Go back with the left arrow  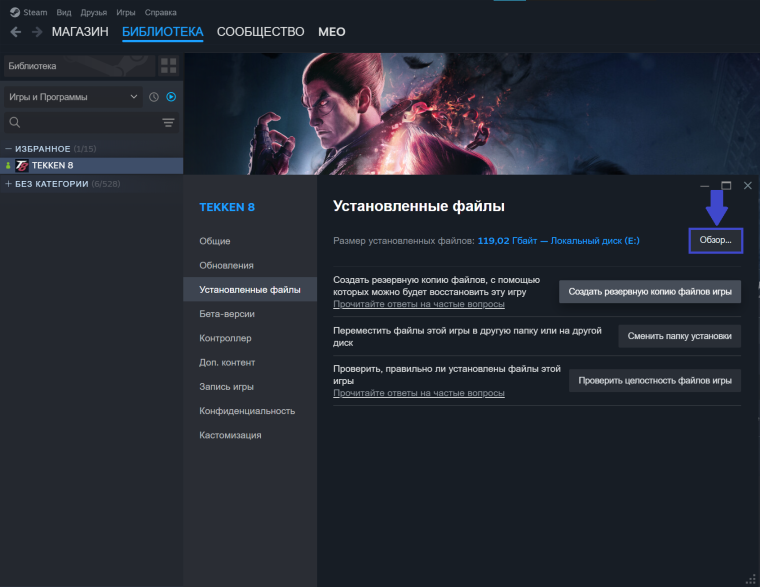[16, 32]
